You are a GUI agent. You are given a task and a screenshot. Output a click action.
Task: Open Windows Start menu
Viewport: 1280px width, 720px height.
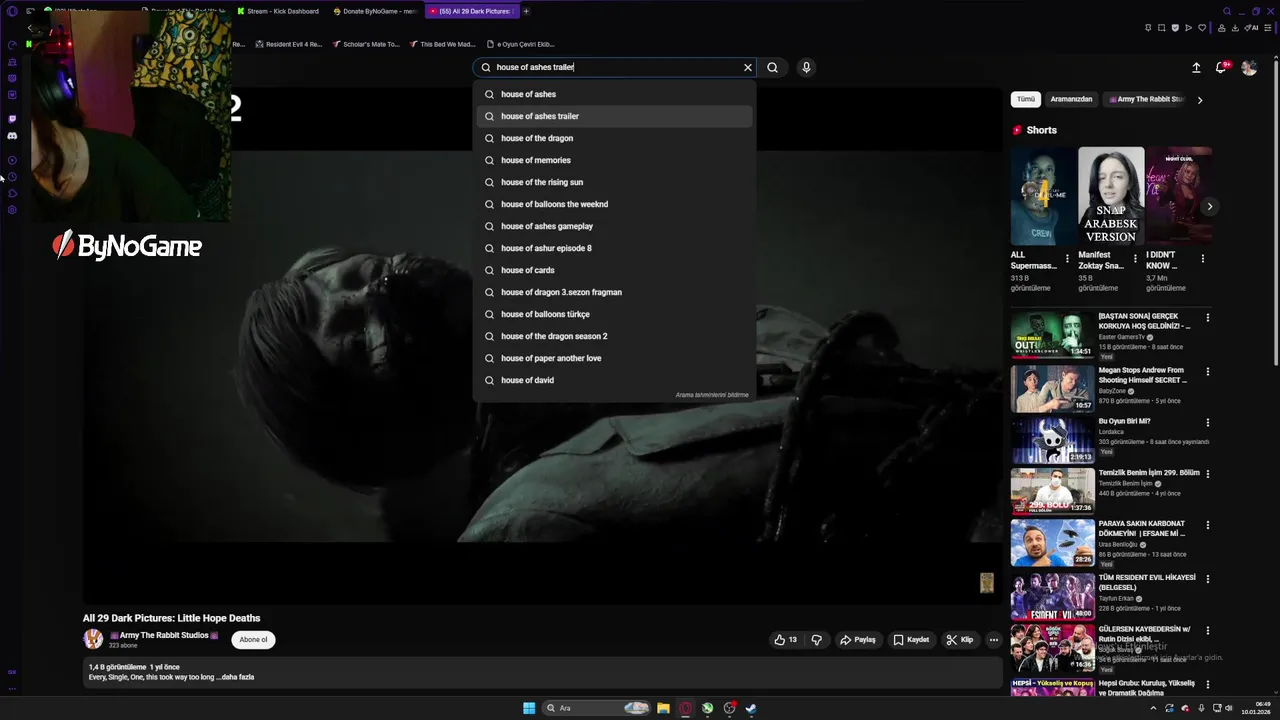pyautogui.click(x=529, y=708)
